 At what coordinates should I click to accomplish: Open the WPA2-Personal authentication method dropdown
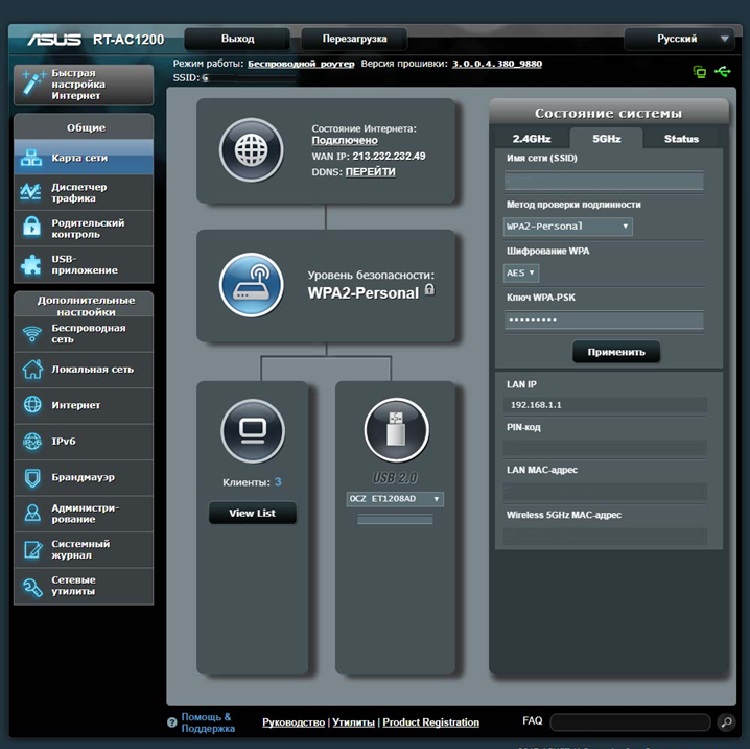568,227
